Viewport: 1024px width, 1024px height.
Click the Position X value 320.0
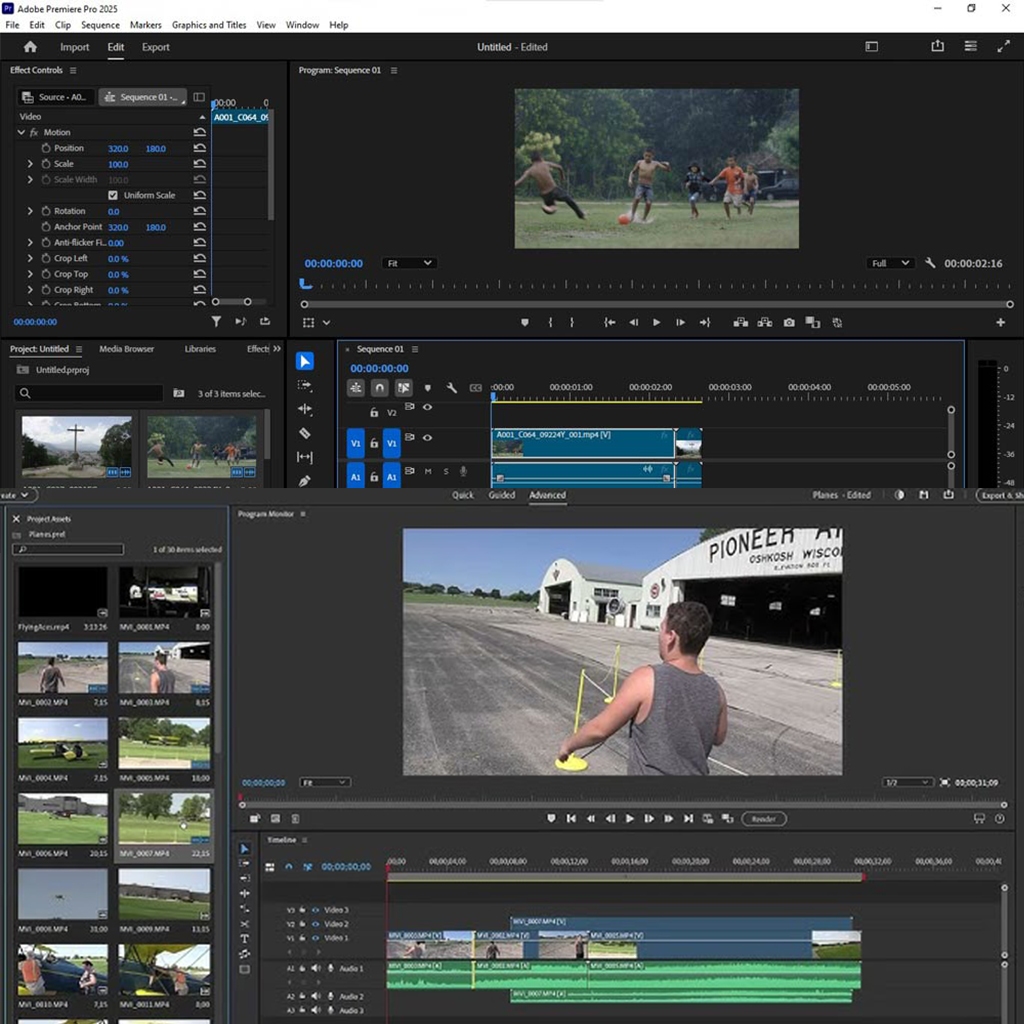pos(118,149)
